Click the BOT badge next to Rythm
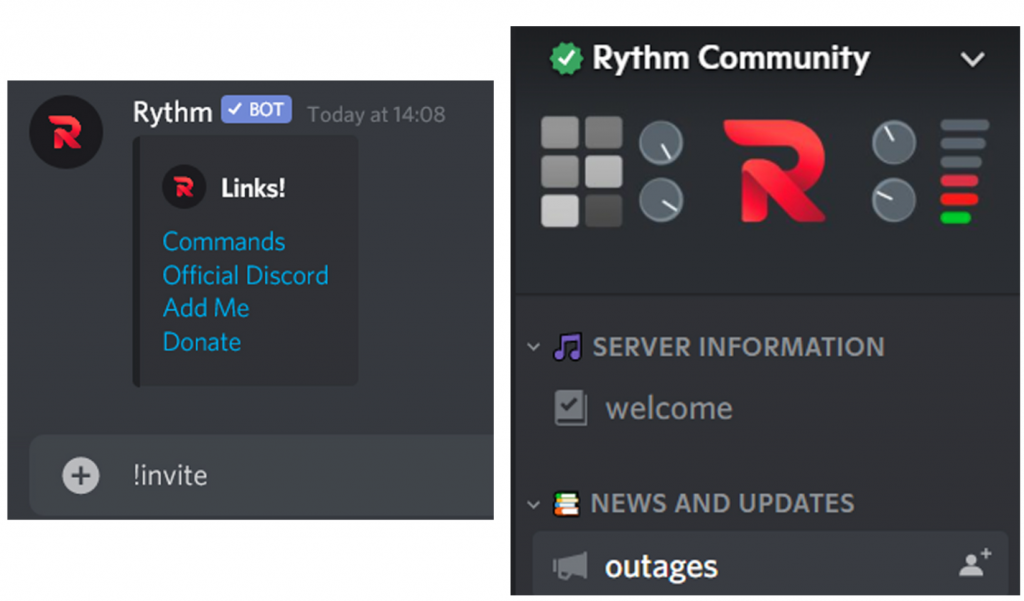 point(255,111)
